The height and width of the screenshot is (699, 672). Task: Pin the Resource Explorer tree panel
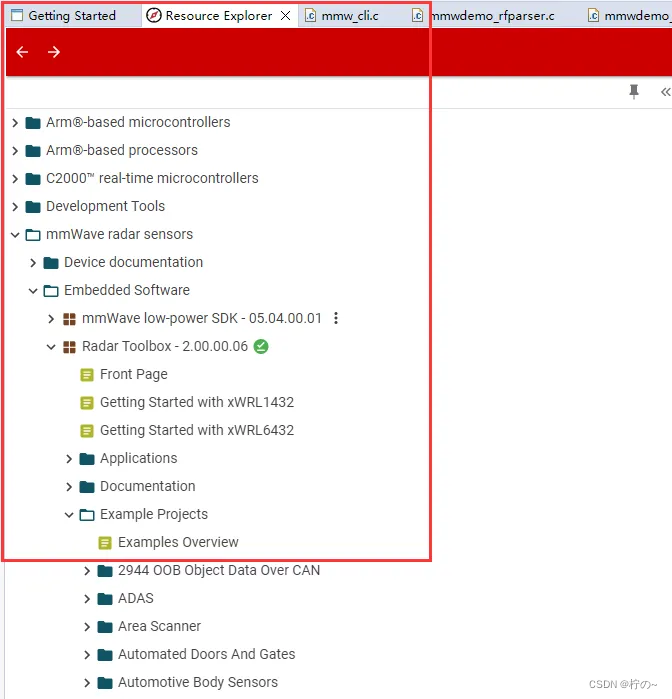point(634,92)
